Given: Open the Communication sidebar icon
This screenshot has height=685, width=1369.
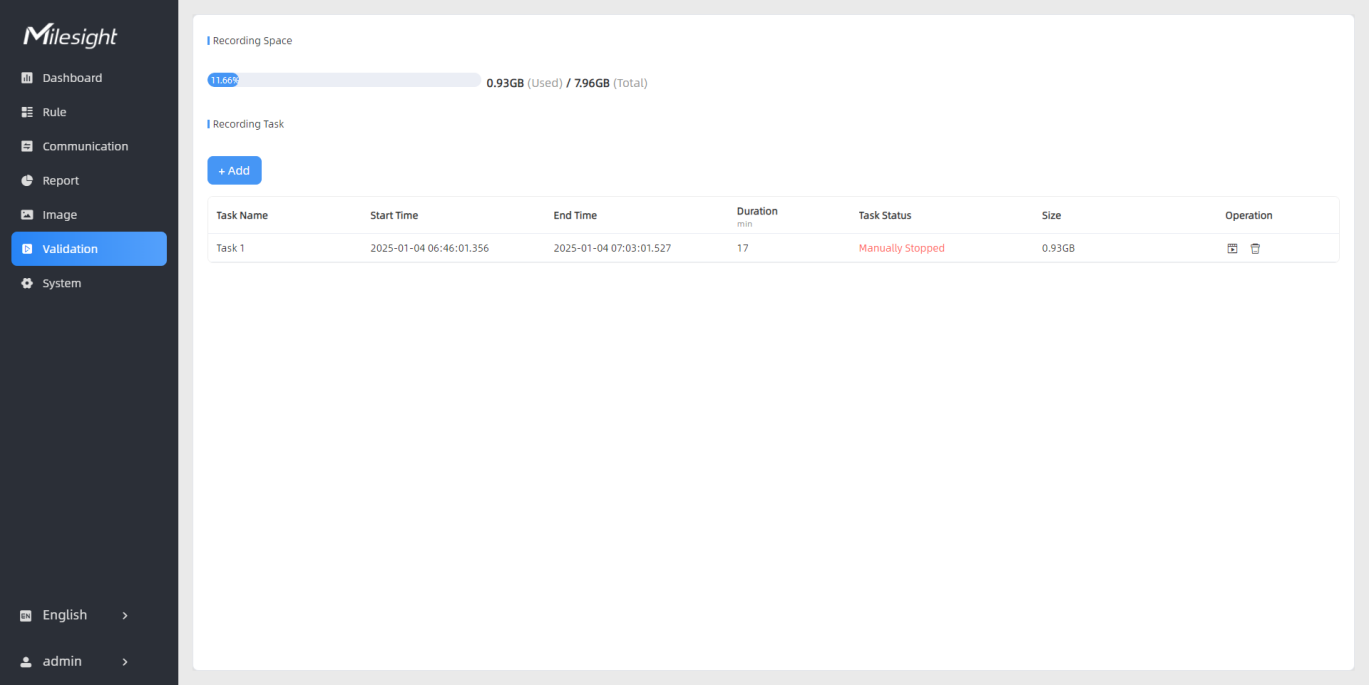Looking at the screenshot, I should (x=27, y=146).
